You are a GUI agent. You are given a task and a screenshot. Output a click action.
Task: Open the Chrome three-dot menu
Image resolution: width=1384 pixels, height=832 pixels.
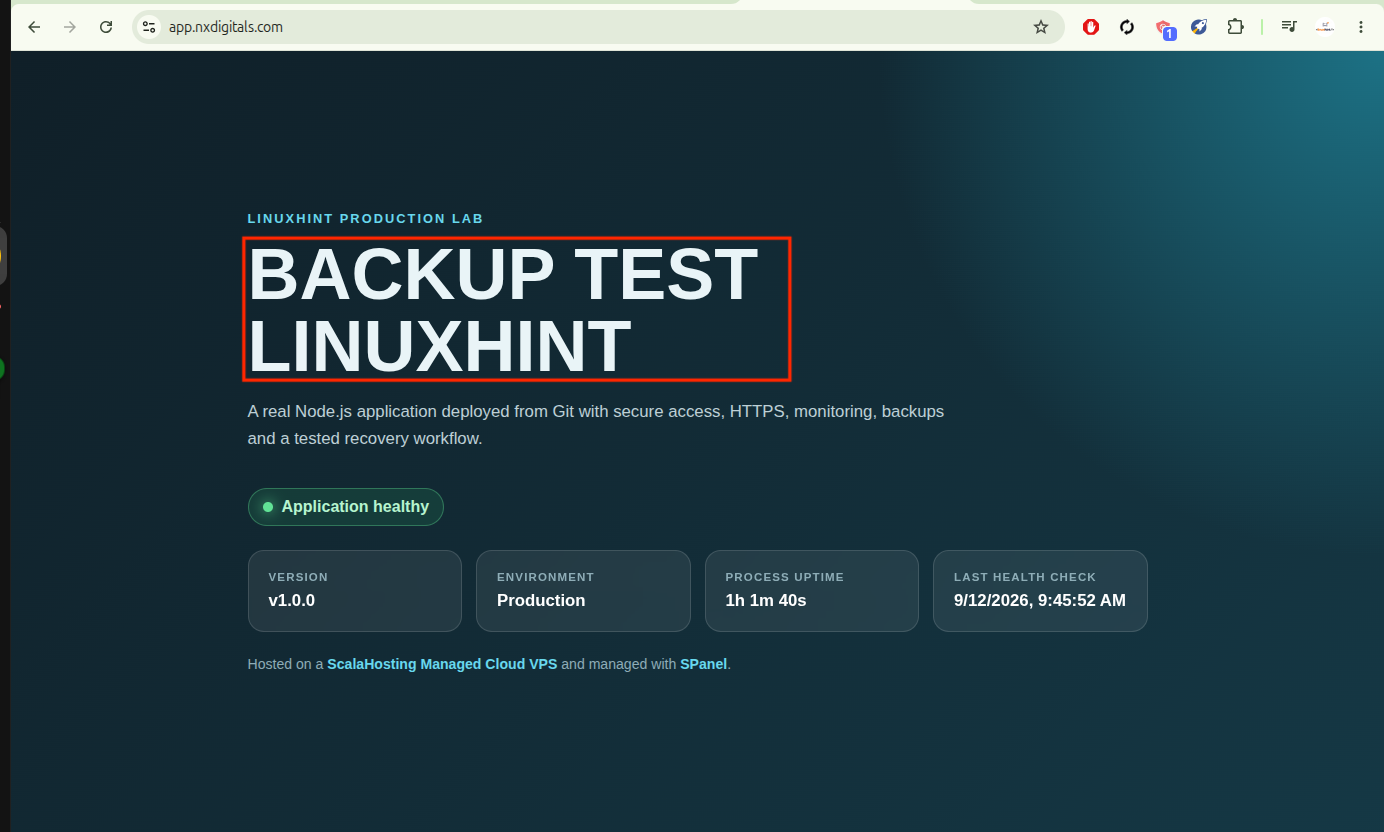pos(1360,27)
